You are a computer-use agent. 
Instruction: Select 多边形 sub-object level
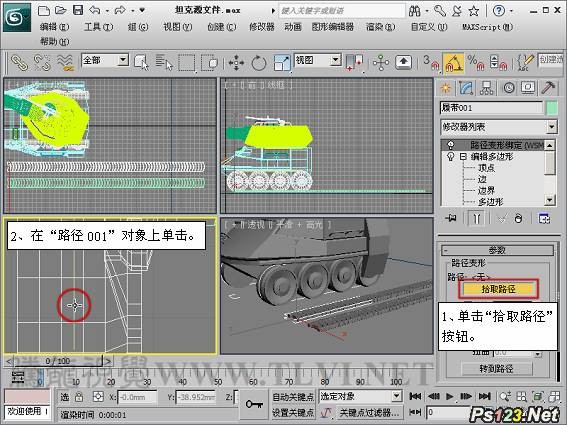click(x=490, y=201)
